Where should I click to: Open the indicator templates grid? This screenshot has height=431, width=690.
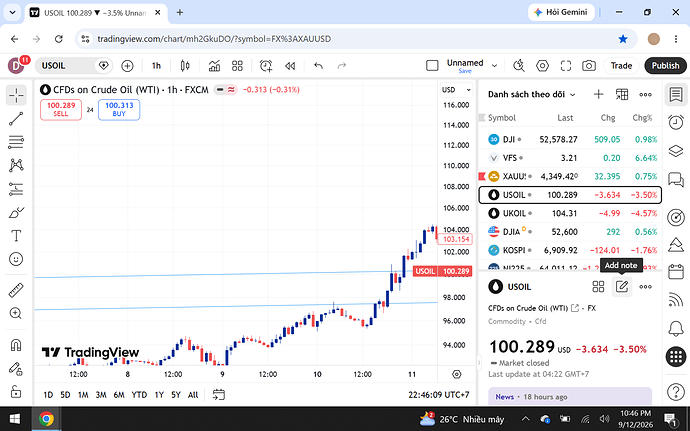[237, 66]
